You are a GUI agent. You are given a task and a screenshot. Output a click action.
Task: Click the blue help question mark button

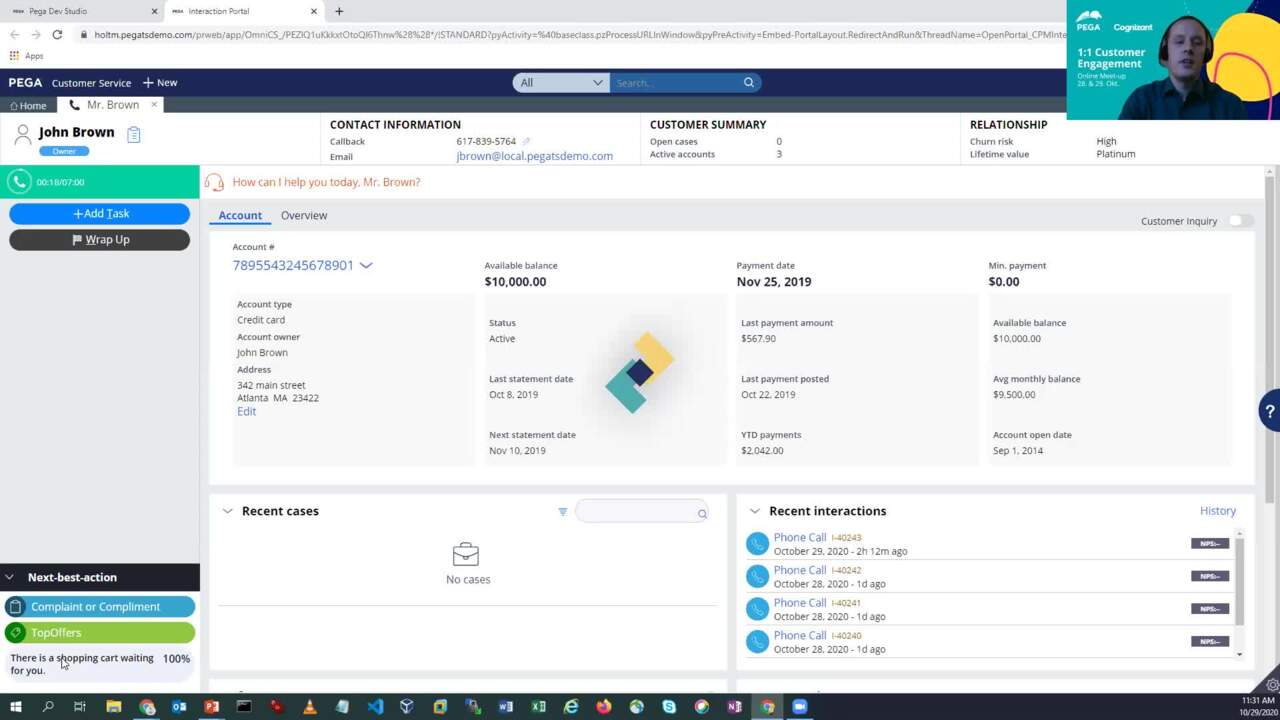[x=1269, y=411]
